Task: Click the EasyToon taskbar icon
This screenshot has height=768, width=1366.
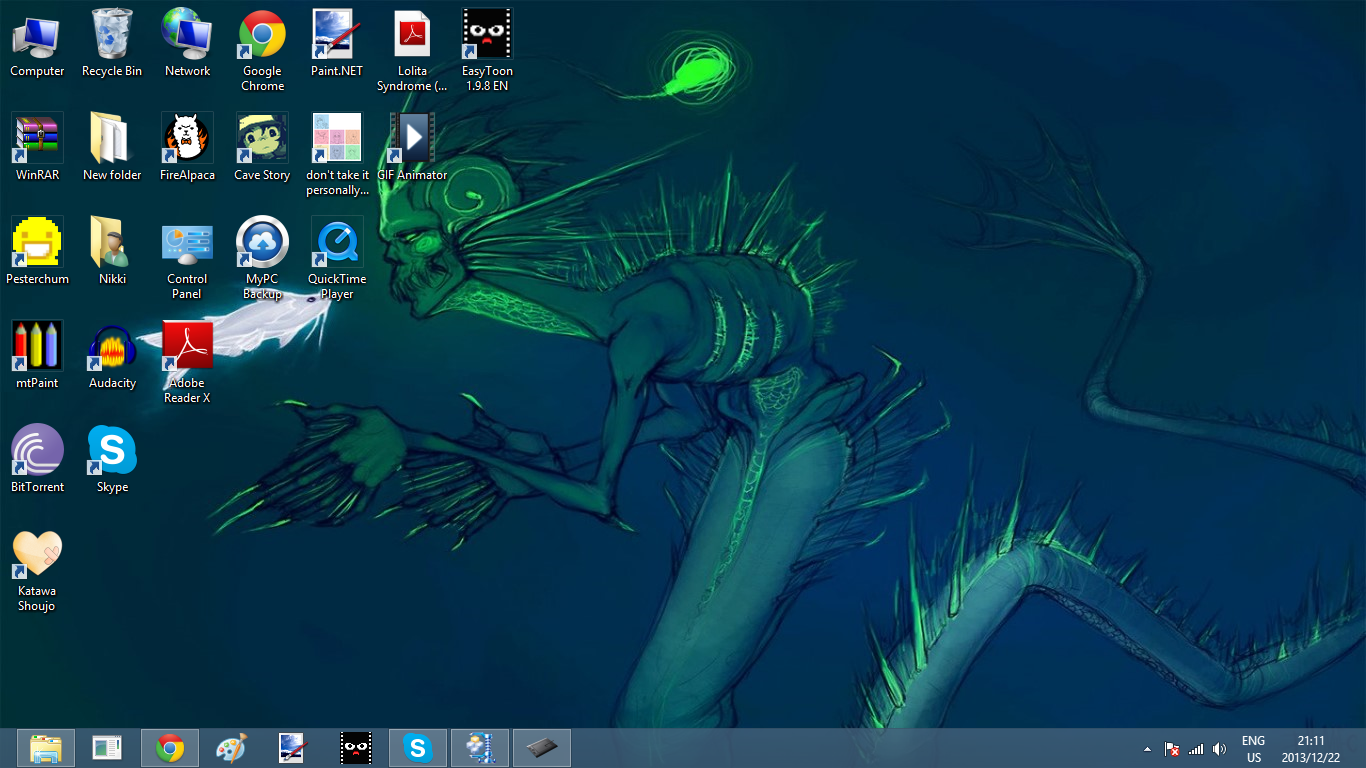Action: 355,748
